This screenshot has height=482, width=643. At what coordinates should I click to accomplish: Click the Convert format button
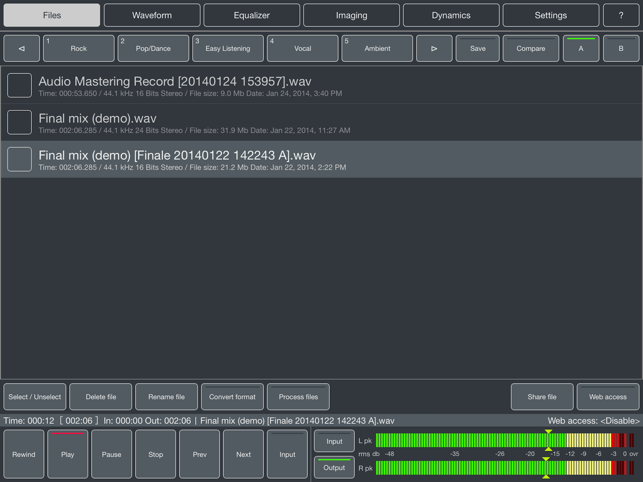coord(232,397)
